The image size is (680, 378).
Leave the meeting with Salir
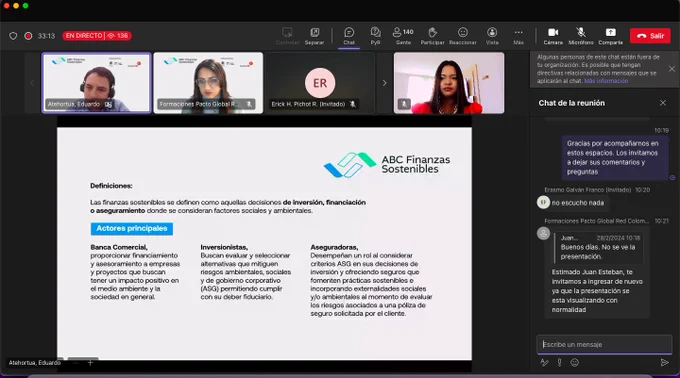pos(650,36)
